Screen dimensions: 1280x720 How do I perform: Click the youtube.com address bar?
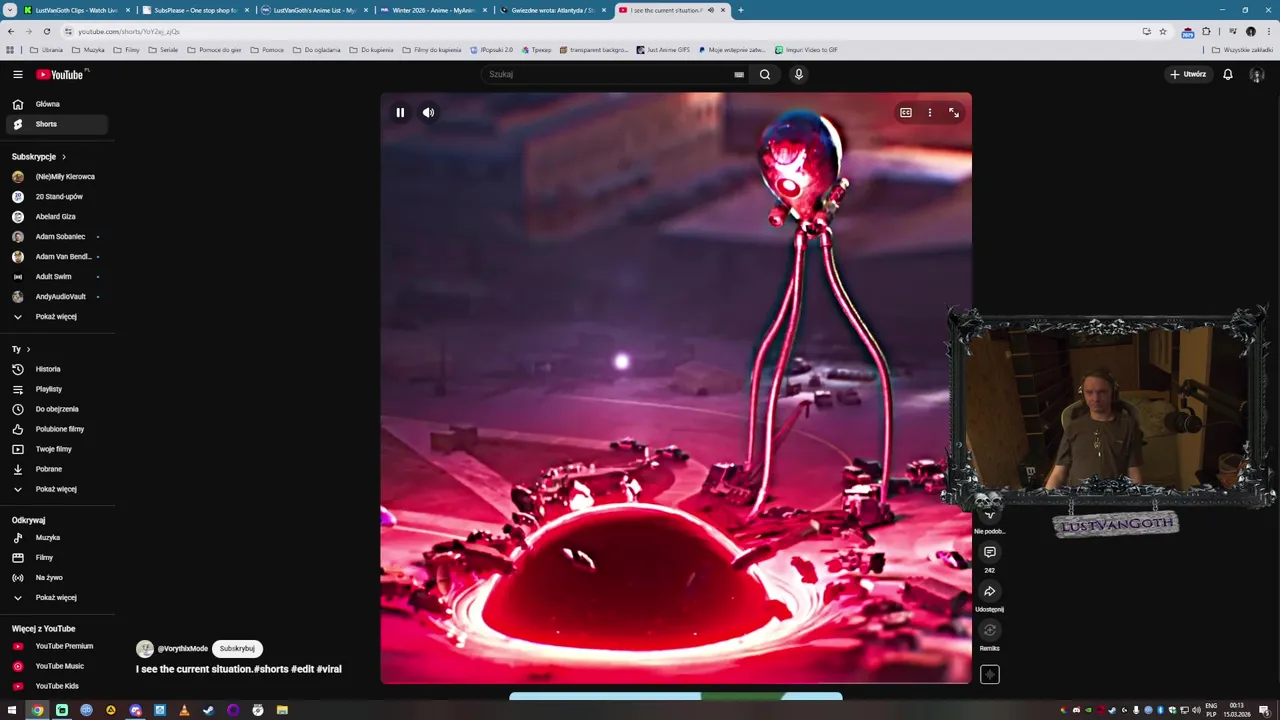[x=600, y=31]
